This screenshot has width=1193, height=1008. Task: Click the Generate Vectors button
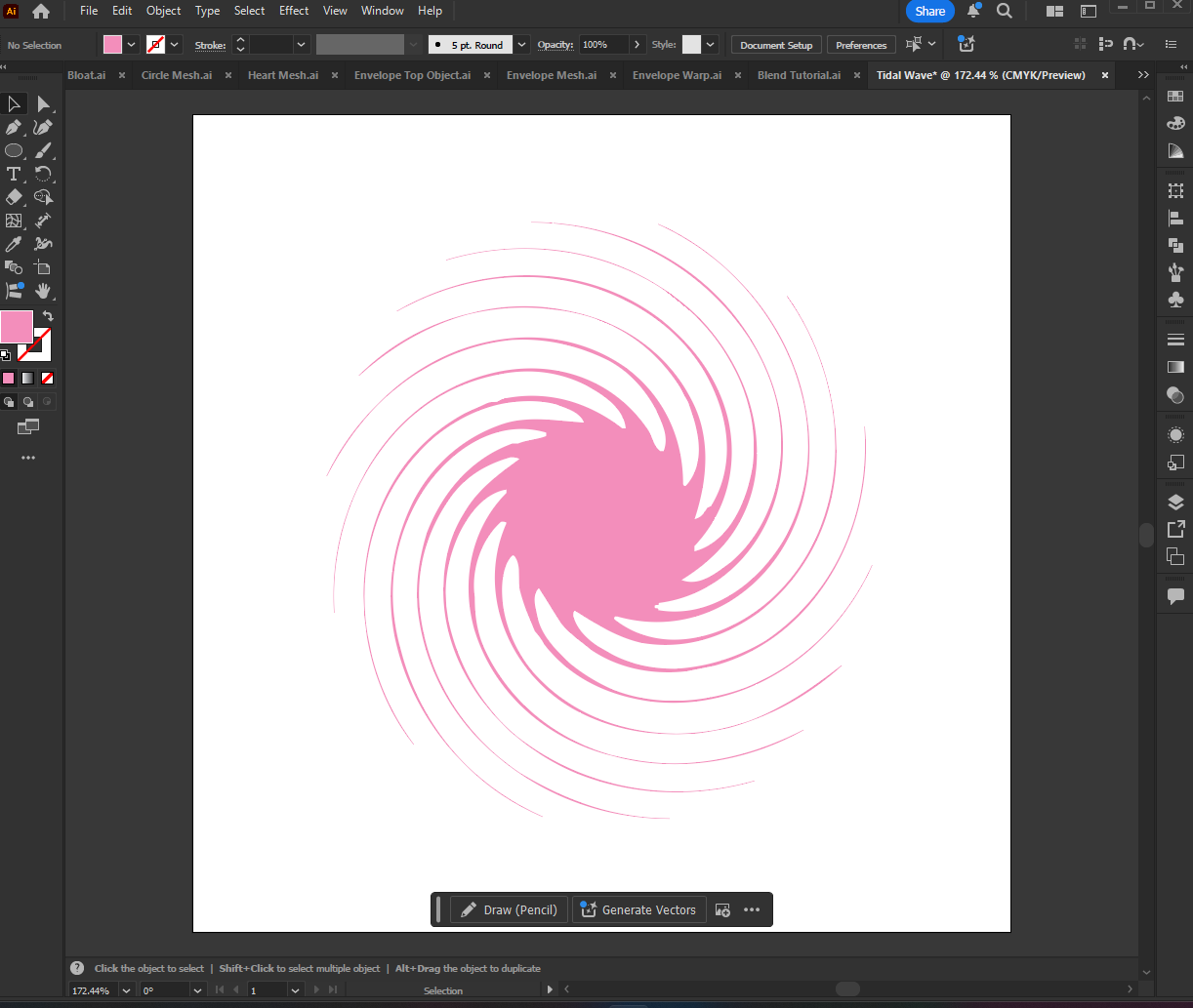638,909
